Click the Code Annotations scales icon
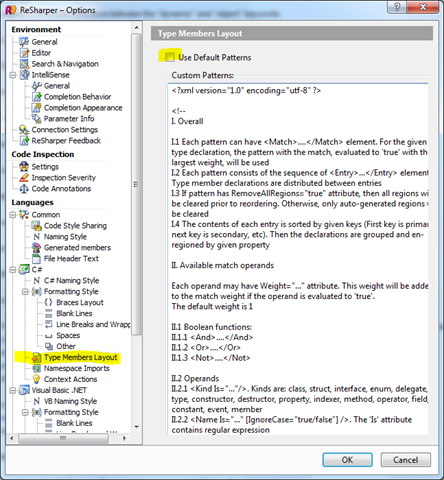The width and height of the screenshot is (444, 480). point(24,189)
